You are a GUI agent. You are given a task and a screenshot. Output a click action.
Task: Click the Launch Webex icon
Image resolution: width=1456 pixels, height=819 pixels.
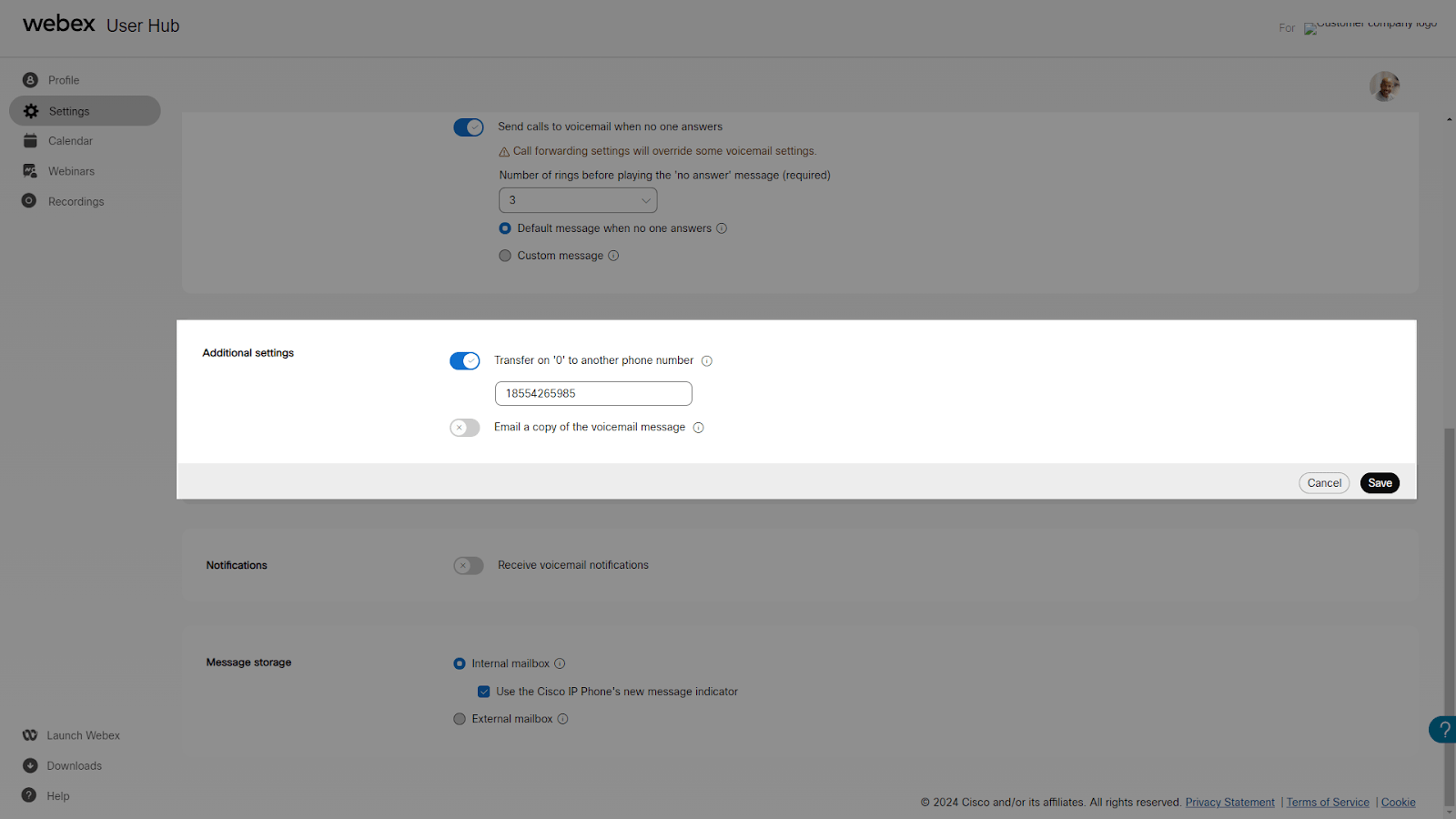click(30, 734)
